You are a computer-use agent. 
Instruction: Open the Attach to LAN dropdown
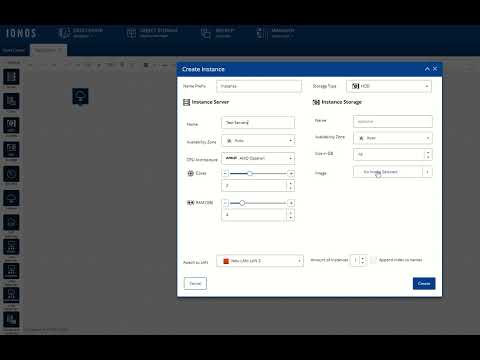pyautogui.click(x=260, y=261)
